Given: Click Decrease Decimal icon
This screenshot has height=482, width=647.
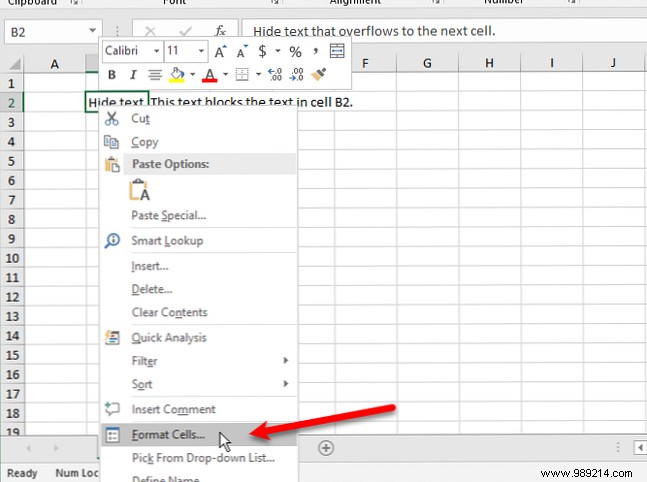Looking at the screenshot, I should coord(297,75).
